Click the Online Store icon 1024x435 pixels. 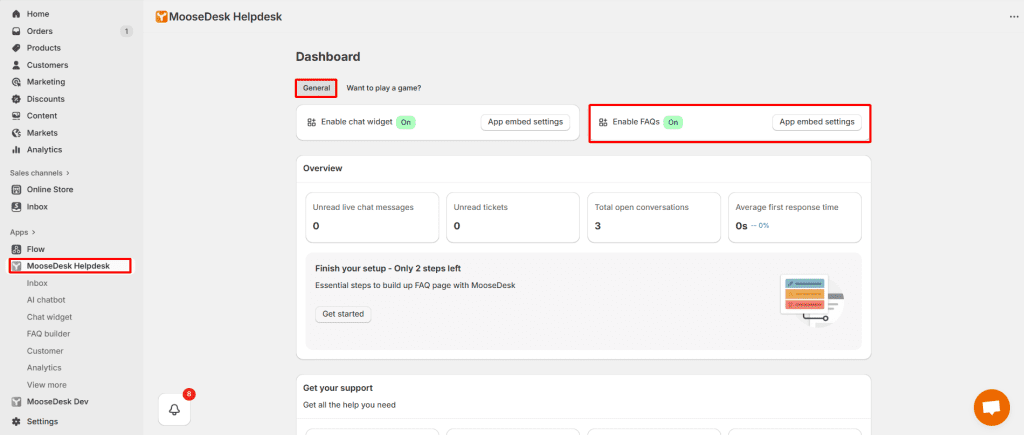click(x=16, y=189)
